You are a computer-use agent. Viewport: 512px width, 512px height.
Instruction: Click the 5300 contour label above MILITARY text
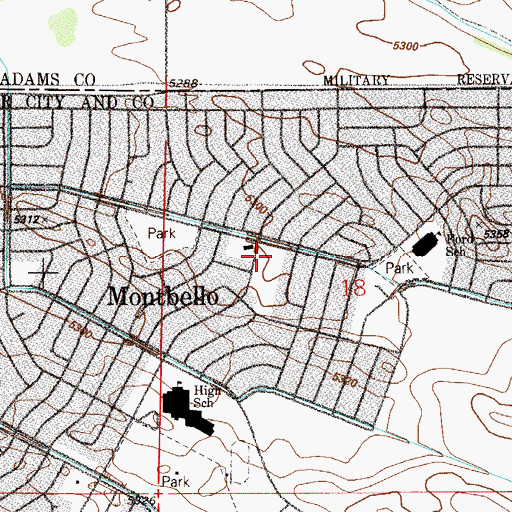[405, 46]
